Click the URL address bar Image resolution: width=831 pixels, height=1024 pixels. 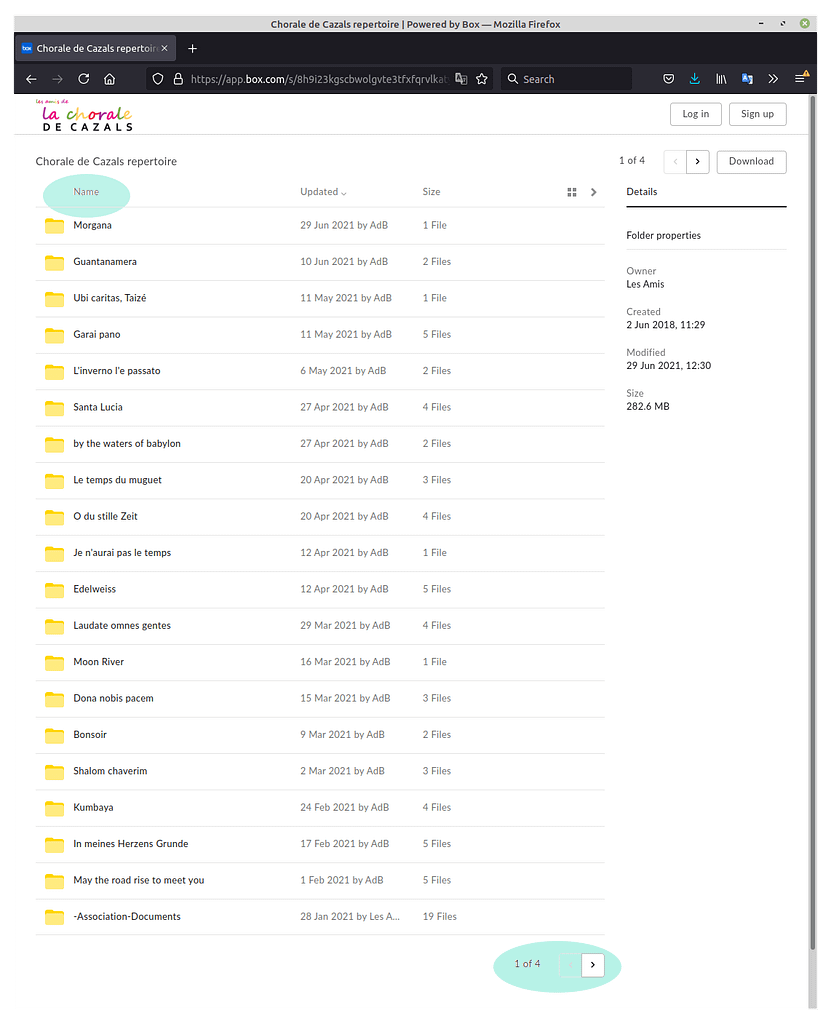[319, 79]
